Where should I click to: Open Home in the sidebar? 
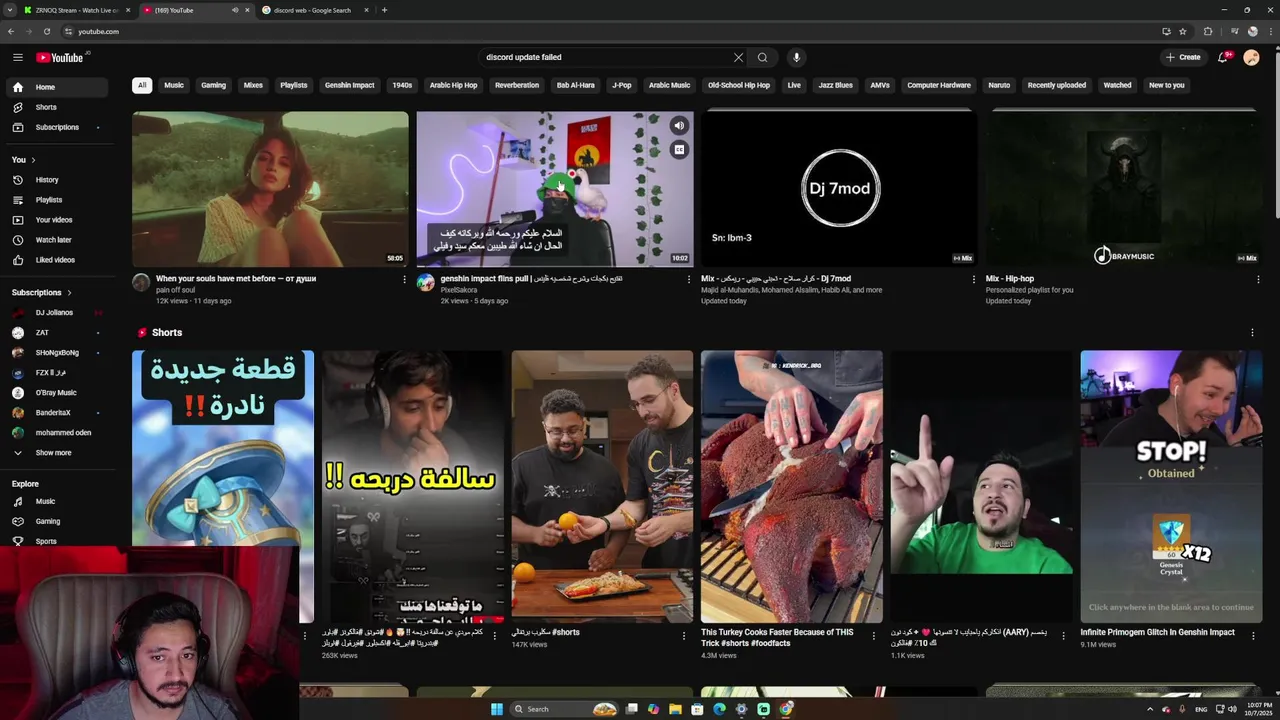click(x=58, y=87)
